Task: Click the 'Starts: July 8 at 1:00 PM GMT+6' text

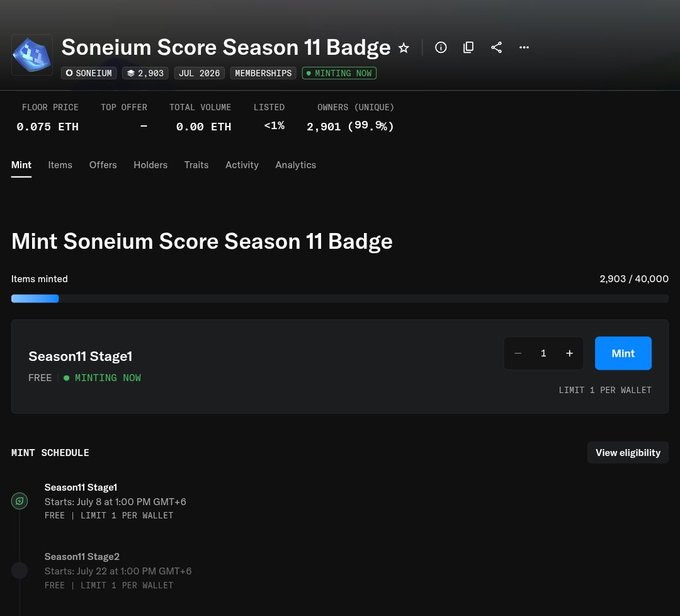Action: 115,502
